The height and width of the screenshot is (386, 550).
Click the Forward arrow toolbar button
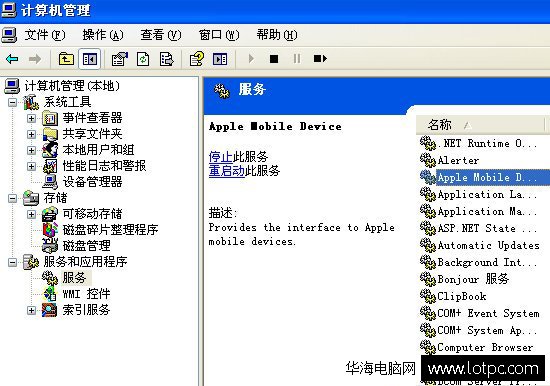(35, 59)
